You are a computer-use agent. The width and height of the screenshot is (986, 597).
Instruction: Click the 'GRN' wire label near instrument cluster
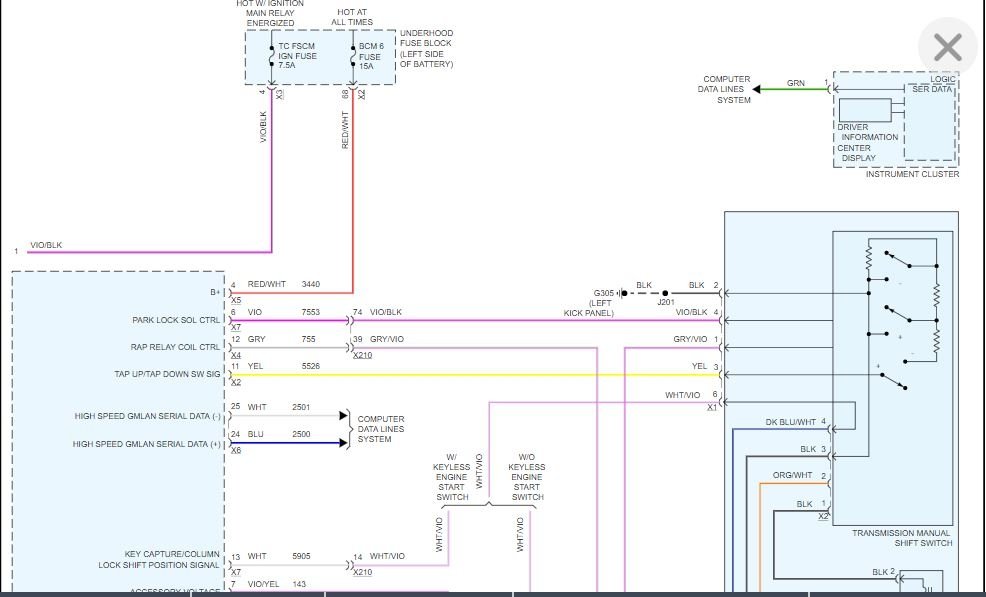[x=795, y=83]
